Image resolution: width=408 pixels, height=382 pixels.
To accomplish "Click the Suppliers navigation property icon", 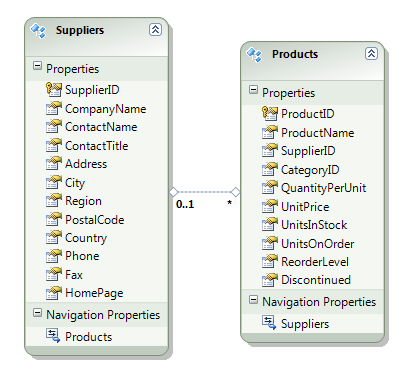I will (x=269, y=323).
